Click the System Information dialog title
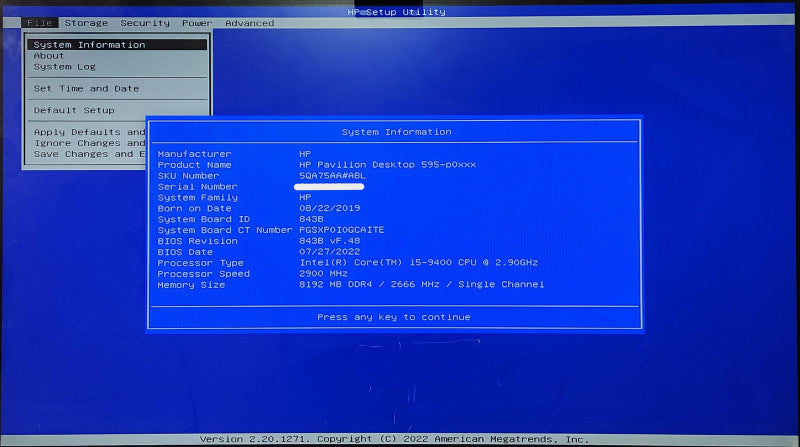Viewport: 800px width, 447px height. coord(396,132)
